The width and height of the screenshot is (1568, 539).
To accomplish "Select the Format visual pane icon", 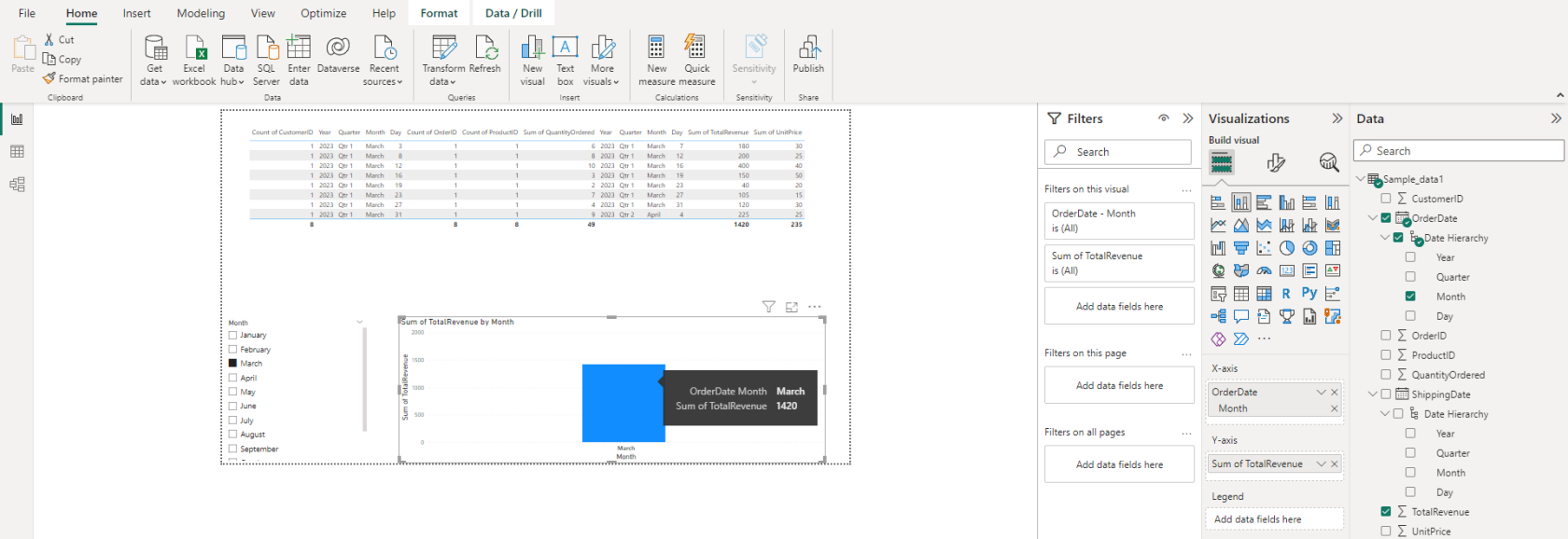I will [x=1276, y=163].
